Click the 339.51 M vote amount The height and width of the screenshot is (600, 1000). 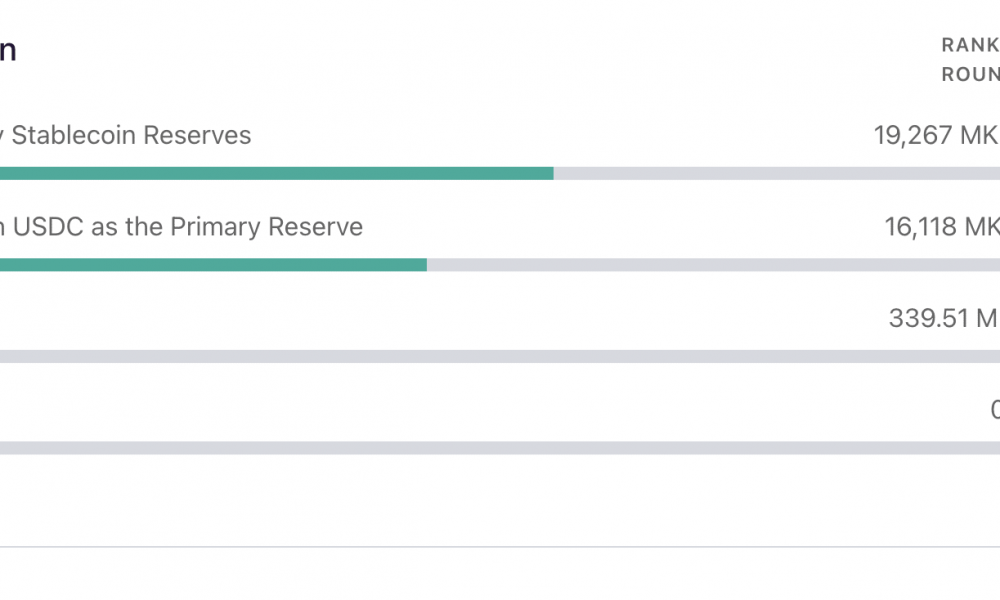(x=944, y=318)
